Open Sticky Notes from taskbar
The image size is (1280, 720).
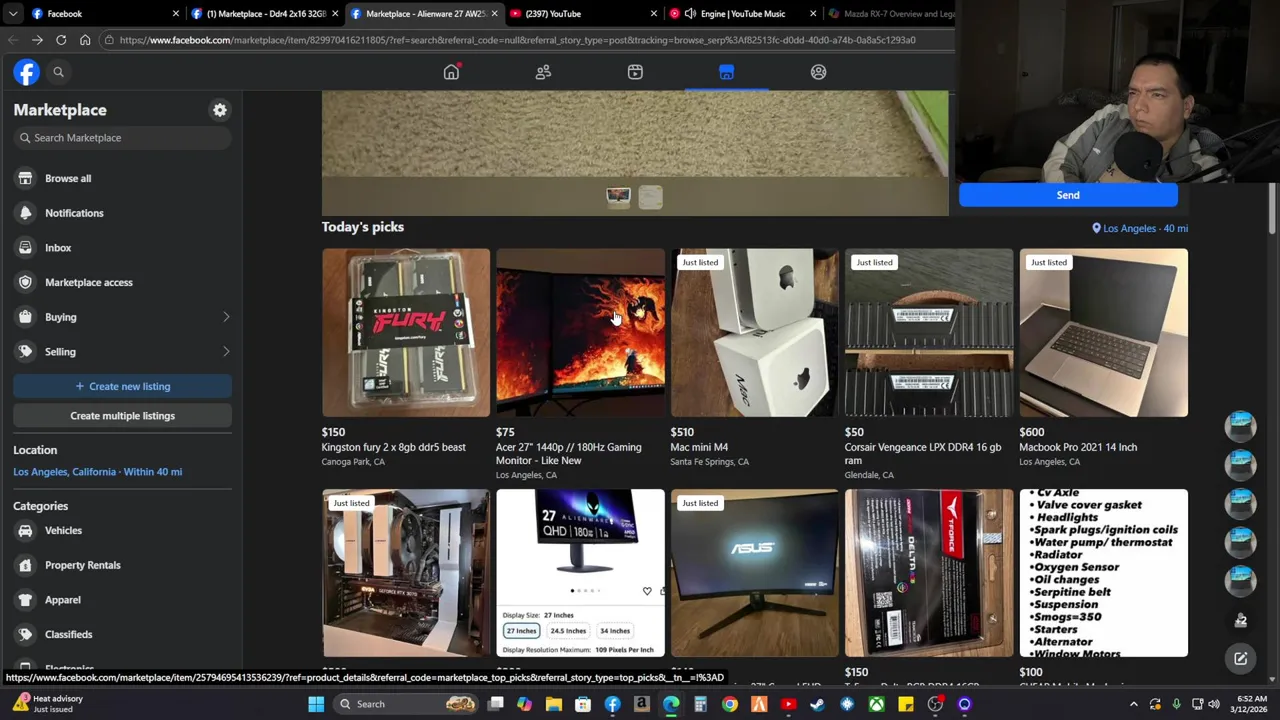pyautogui.click(x=906, y=704)
